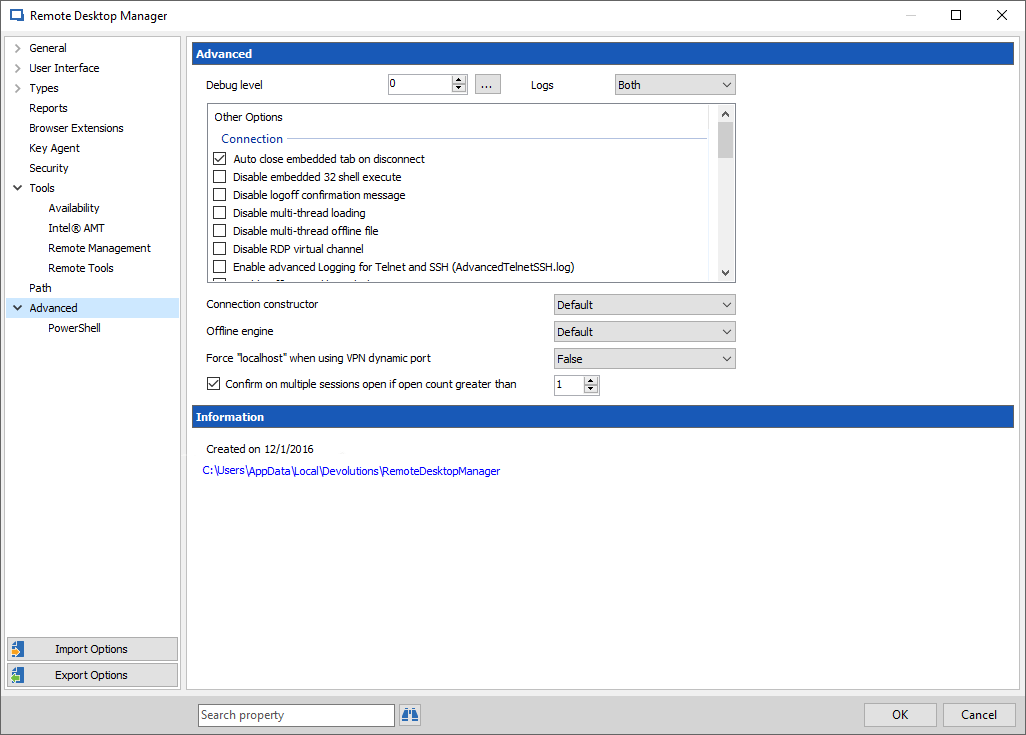Uncheck Auto close embedded tab on disconnect
The image size is (1026, 735).
coord(219,158)
